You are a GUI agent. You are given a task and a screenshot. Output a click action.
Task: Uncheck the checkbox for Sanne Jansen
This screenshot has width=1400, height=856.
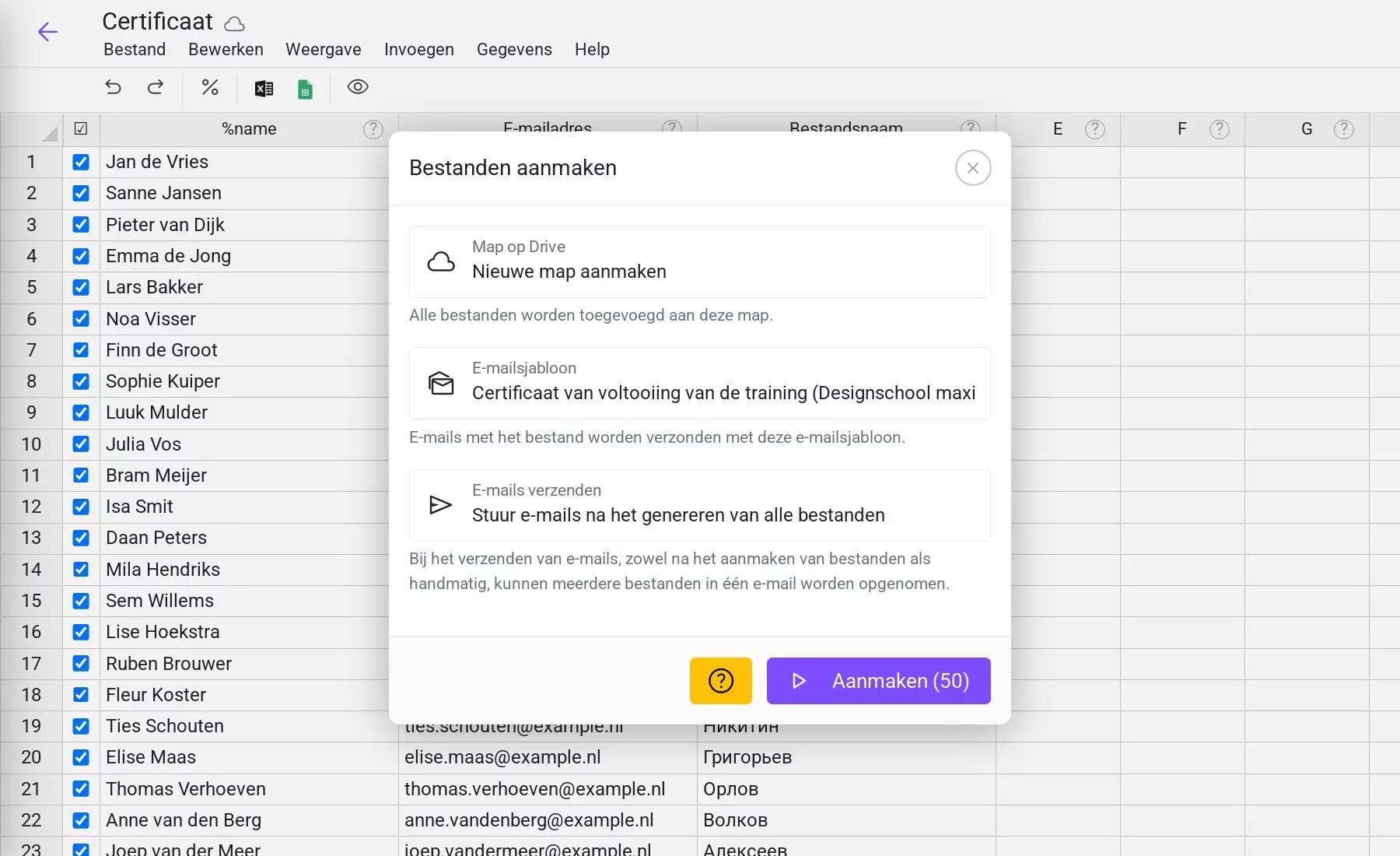click(x=81, y=193)
